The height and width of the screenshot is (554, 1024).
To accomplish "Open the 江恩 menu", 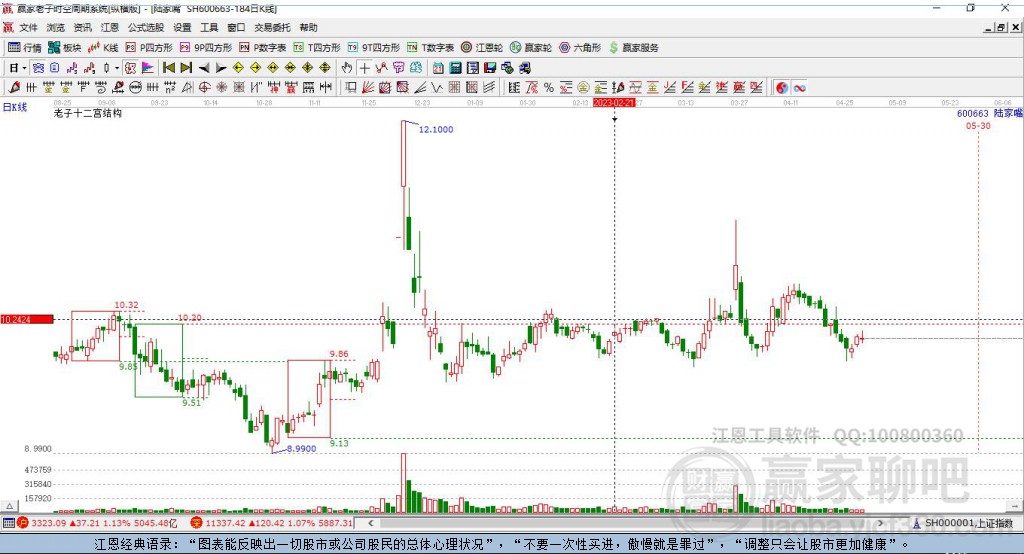I will (x=110, y=27).
